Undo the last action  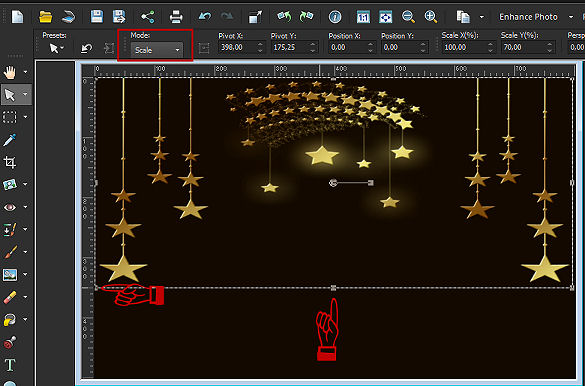(x=204, y=17)
